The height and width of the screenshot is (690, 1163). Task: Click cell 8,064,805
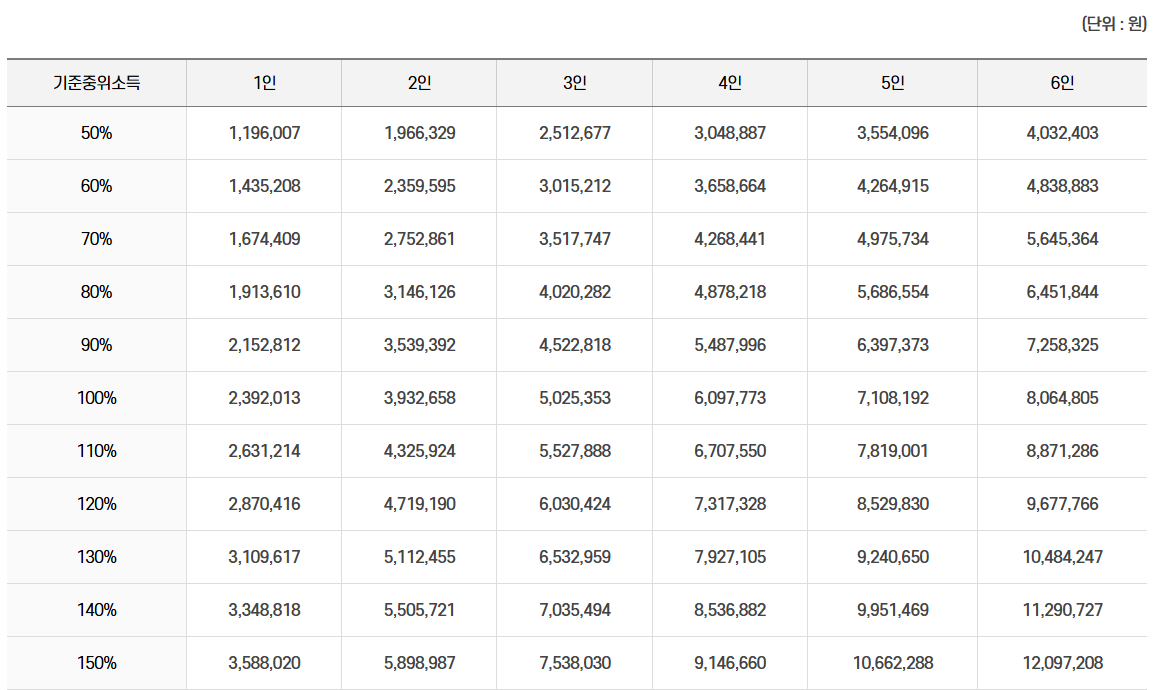(x=1062, y=398)
